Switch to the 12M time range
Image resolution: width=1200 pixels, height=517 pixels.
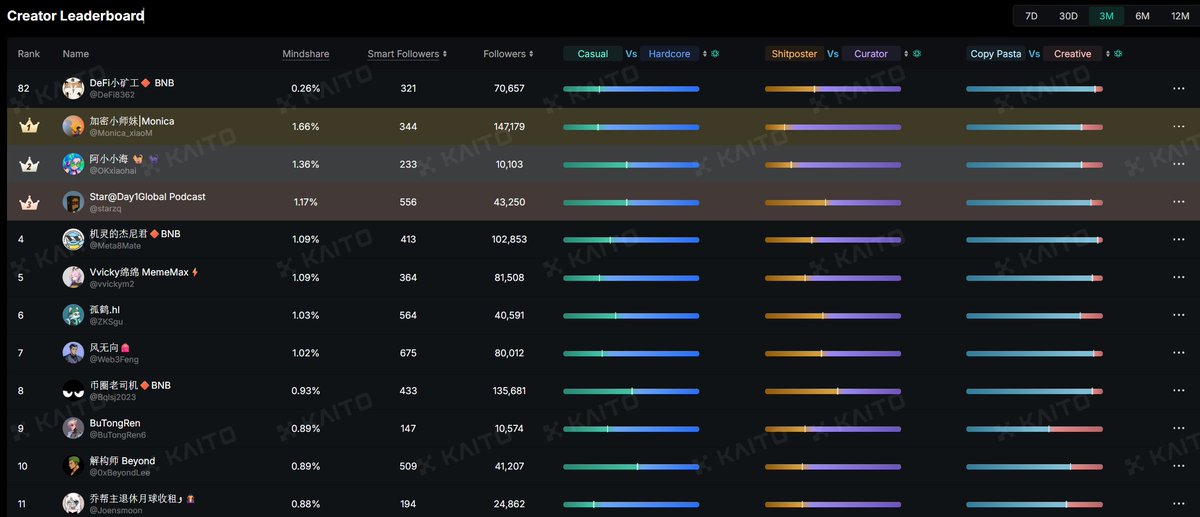(x=1180, y=16)
